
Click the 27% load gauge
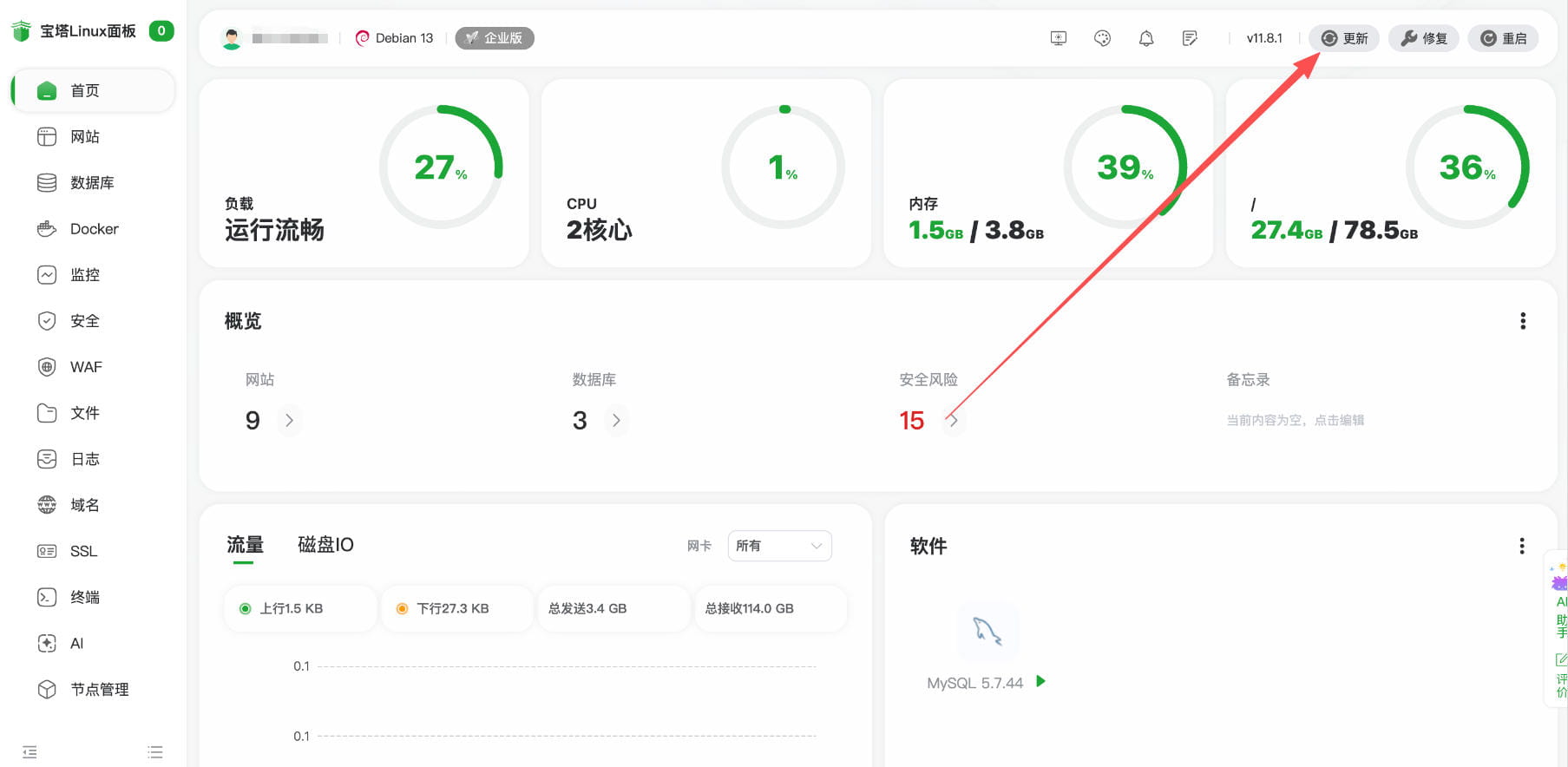441,167
